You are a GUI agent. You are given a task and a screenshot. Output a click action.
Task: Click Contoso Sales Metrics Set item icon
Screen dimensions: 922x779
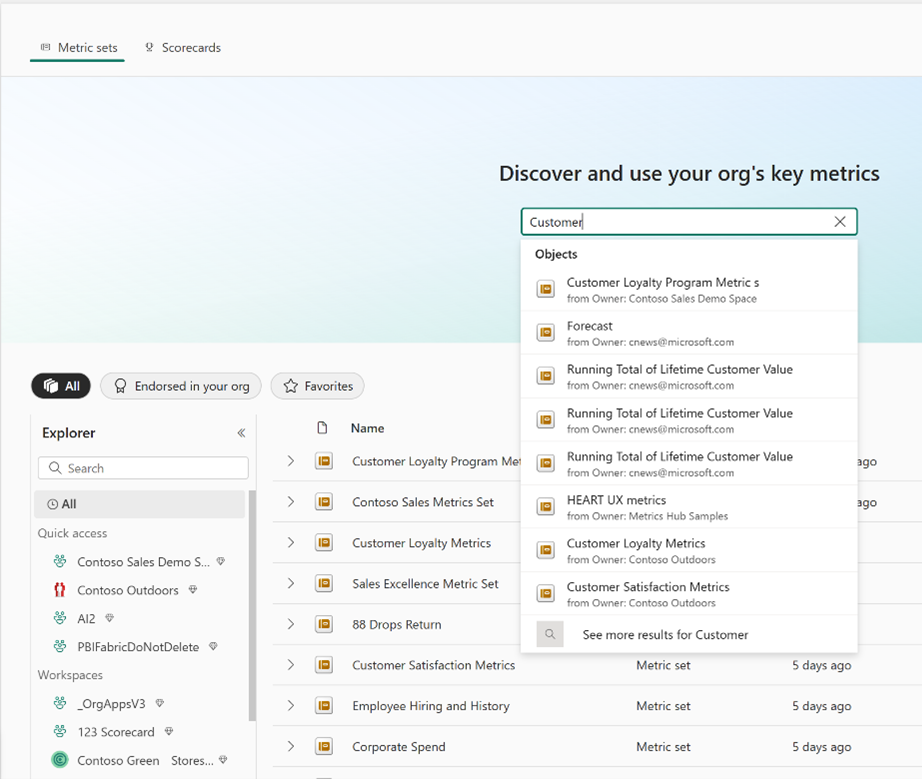click(324, 502)
